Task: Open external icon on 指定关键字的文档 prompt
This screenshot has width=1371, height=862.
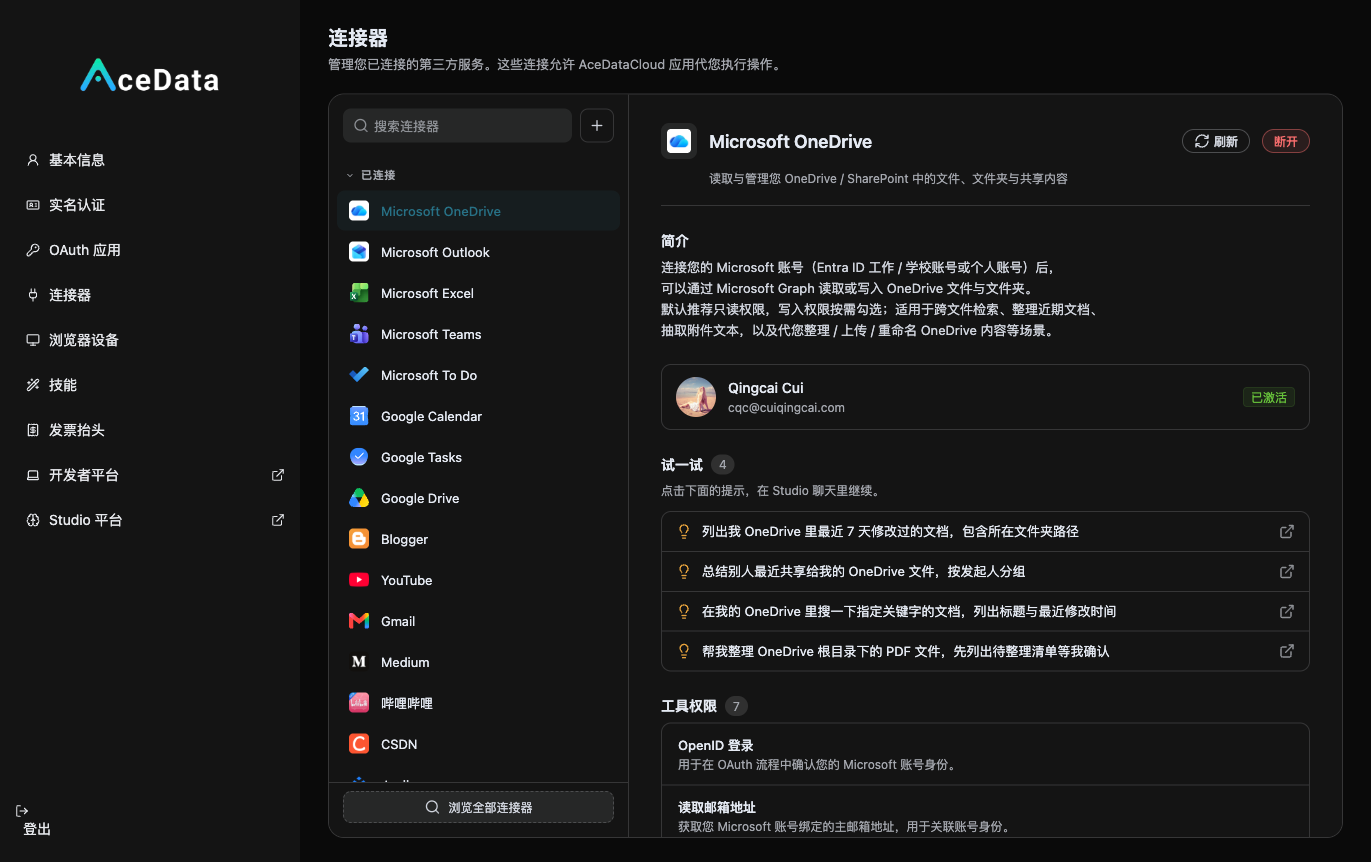Action: point(1287,611)
